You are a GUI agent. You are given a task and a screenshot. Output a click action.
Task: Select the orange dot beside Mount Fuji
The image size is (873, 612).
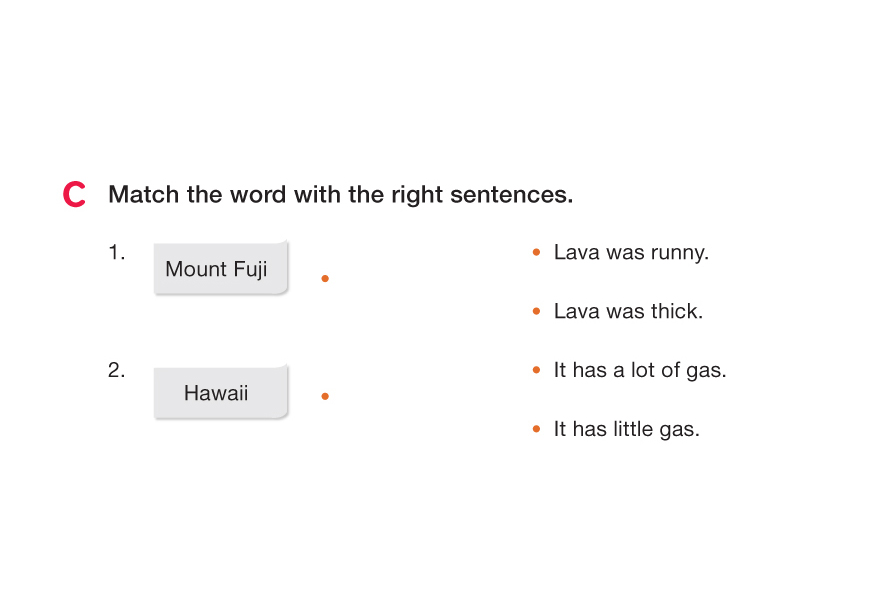pos(325,279)
